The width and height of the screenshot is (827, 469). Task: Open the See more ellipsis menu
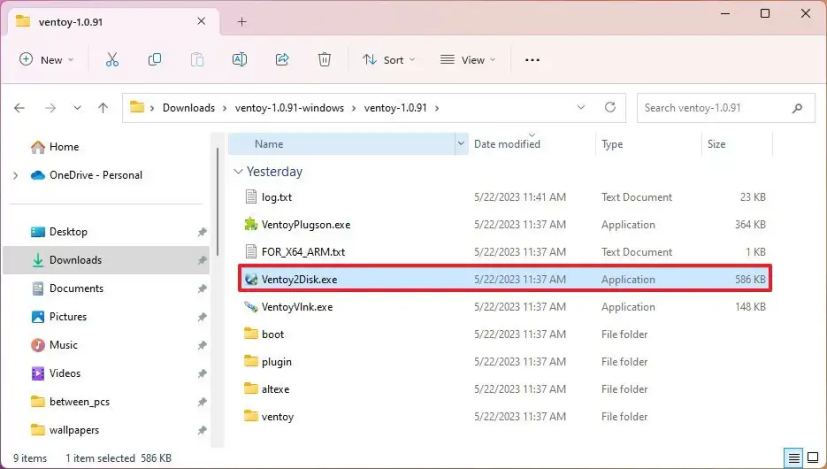pyautogui.click(x=532, y=60)
